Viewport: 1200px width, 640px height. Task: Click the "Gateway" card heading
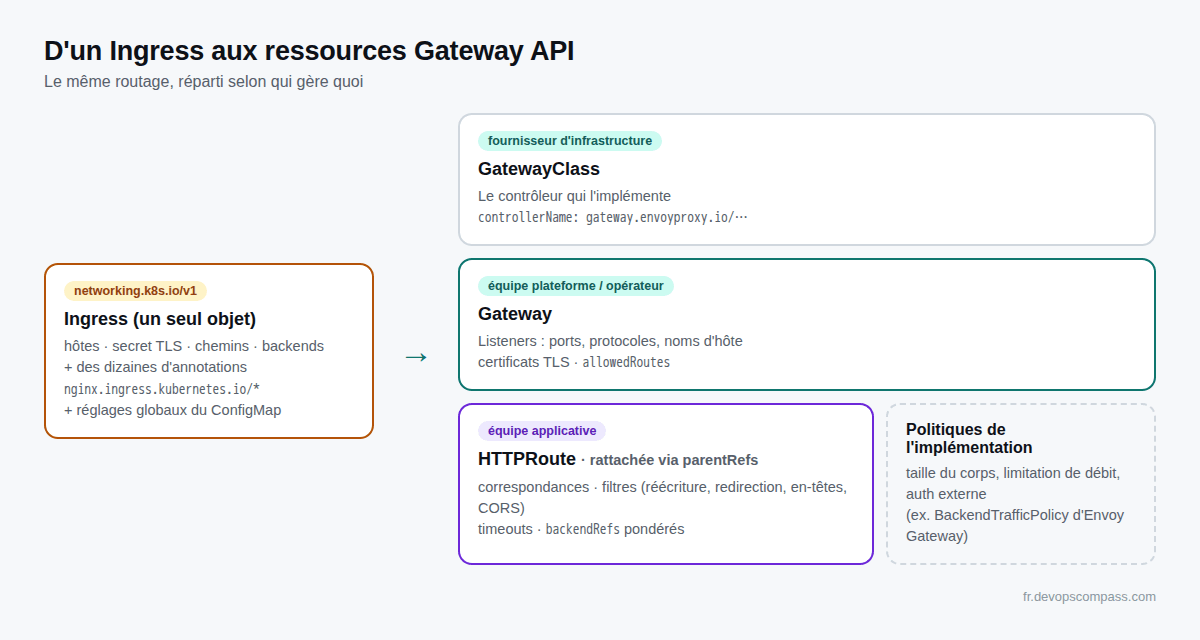click(515, 314)
